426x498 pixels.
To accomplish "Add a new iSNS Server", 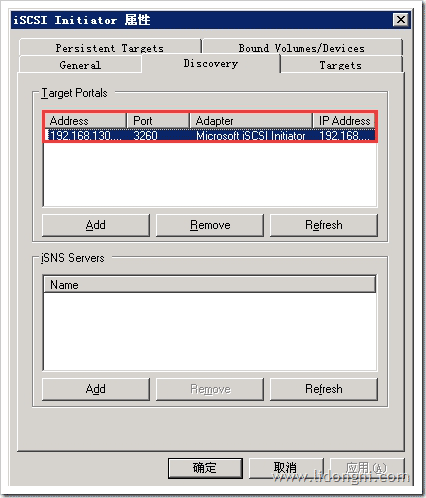I will click(96, 389).
